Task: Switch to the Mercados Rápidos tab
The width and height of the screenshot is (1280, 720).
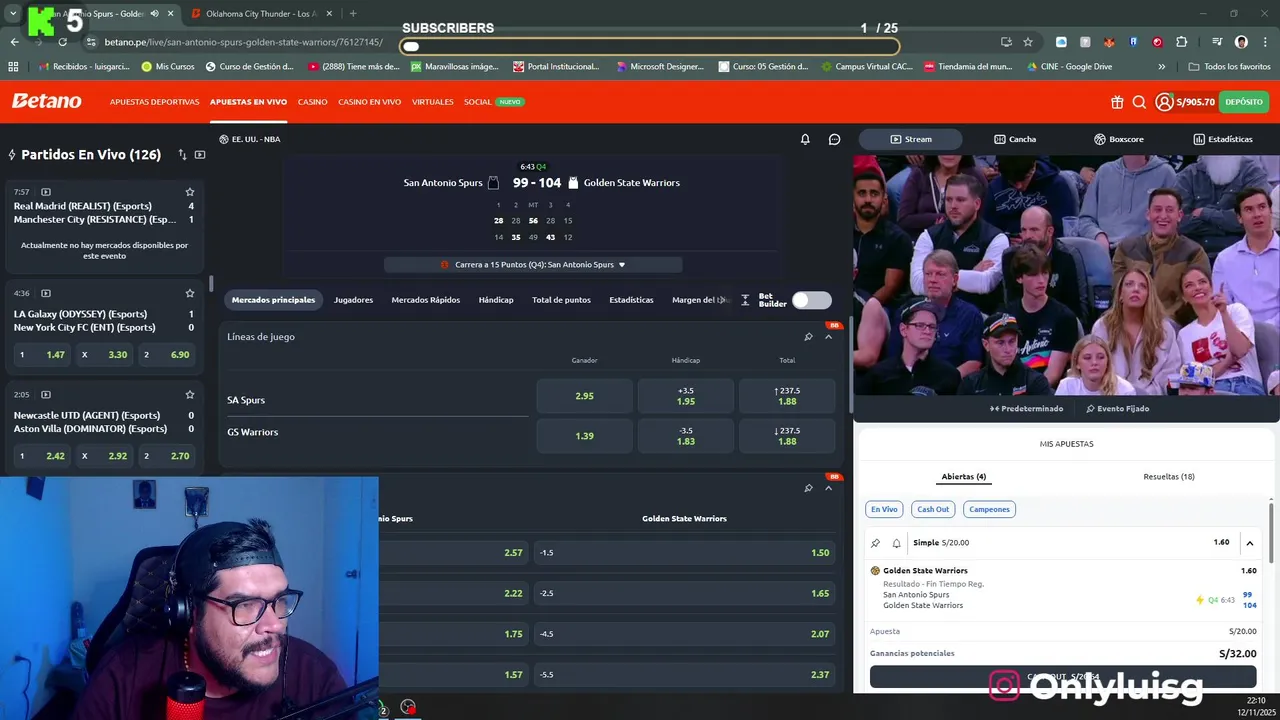Action: [x=426, y=300]
